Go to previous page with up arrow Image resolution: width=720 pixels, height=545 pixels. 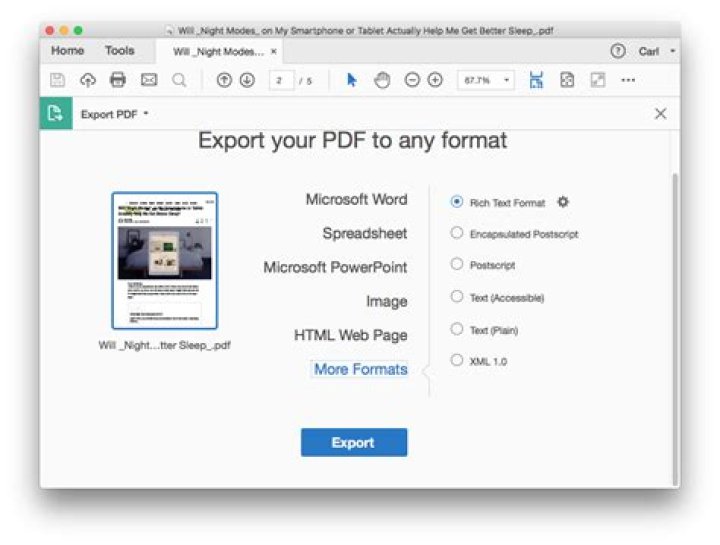[x=224, y=80]
